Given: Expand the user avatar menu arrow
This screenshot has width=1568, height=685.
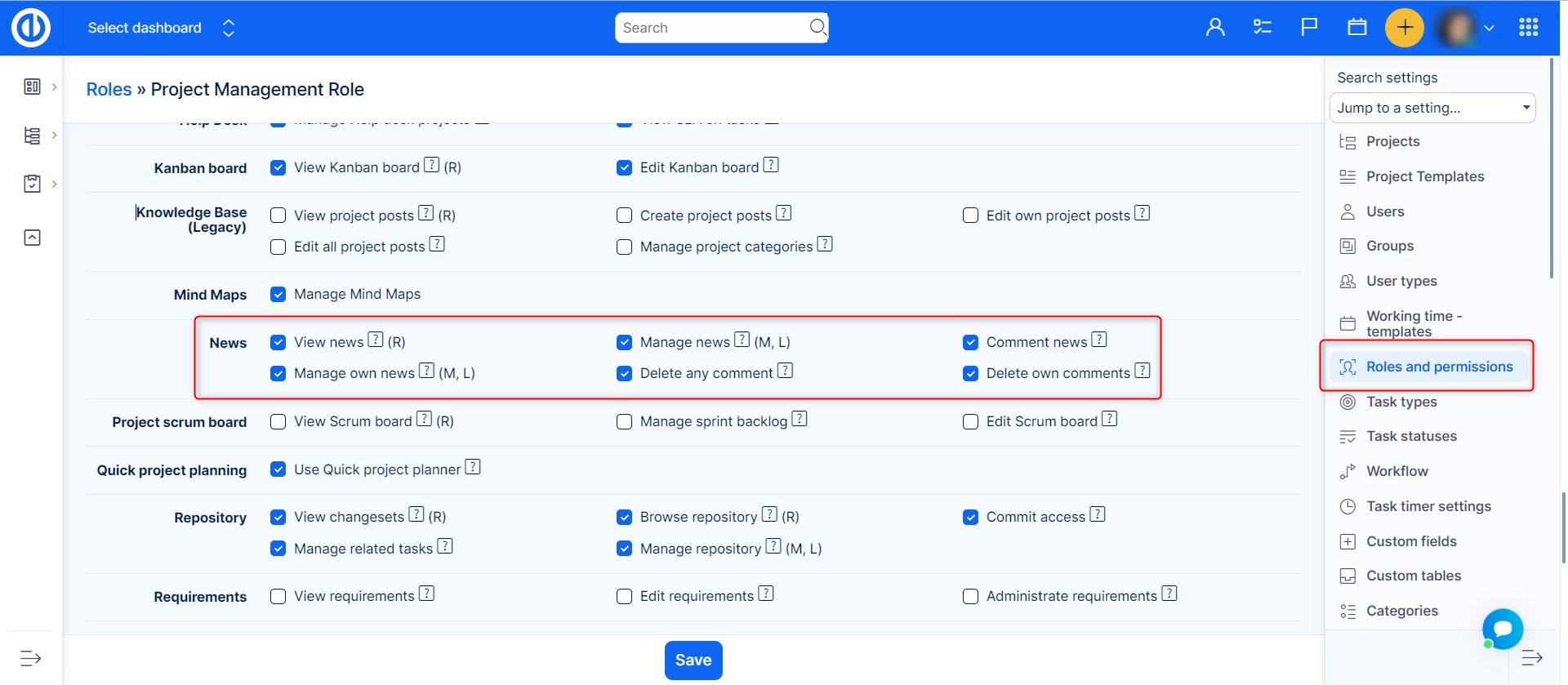Looking at the screenshot, I should click(x=1489, y=28).
